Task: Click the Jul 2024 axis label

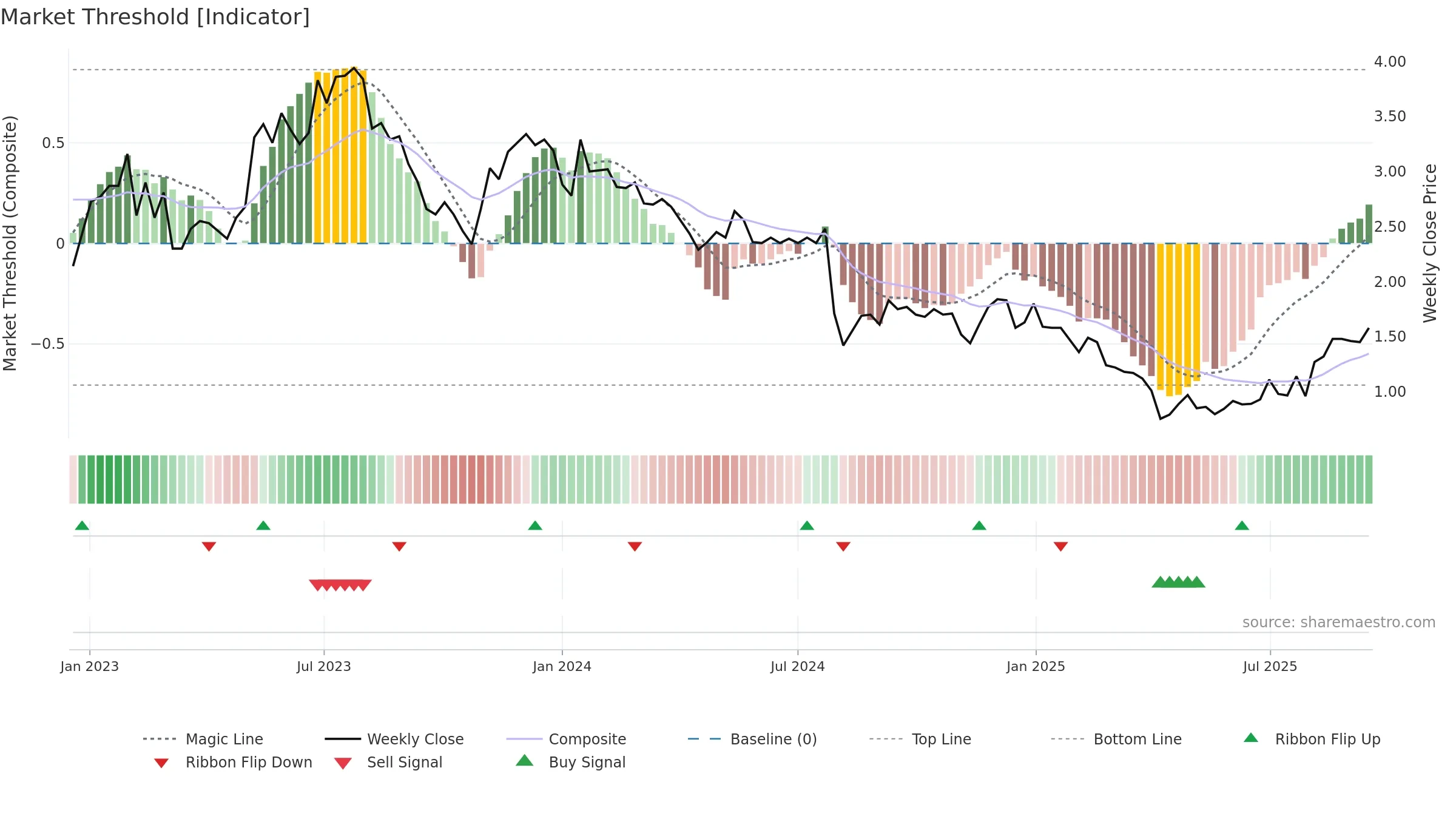Action: [798, 666]
